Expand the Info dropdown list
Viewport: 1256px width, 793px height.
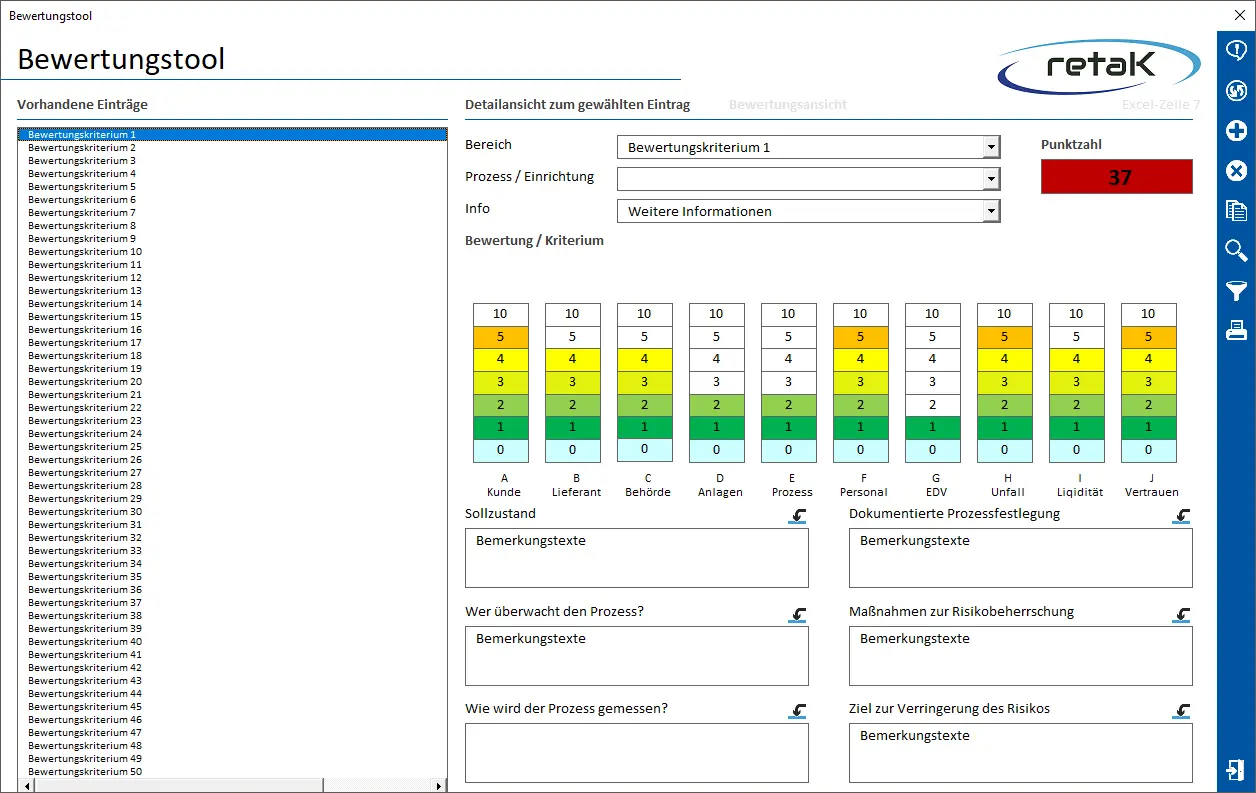(990, 211)
